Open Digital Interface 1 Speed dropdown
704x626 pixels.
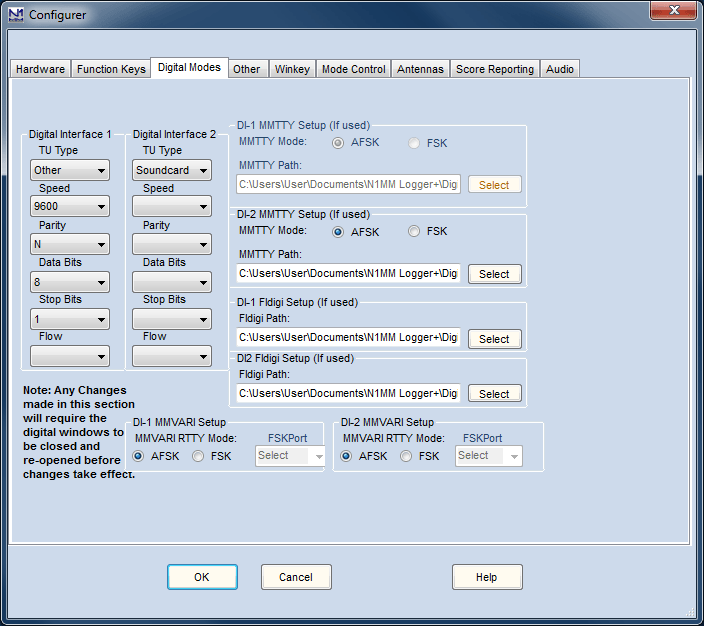click(70, 206)
